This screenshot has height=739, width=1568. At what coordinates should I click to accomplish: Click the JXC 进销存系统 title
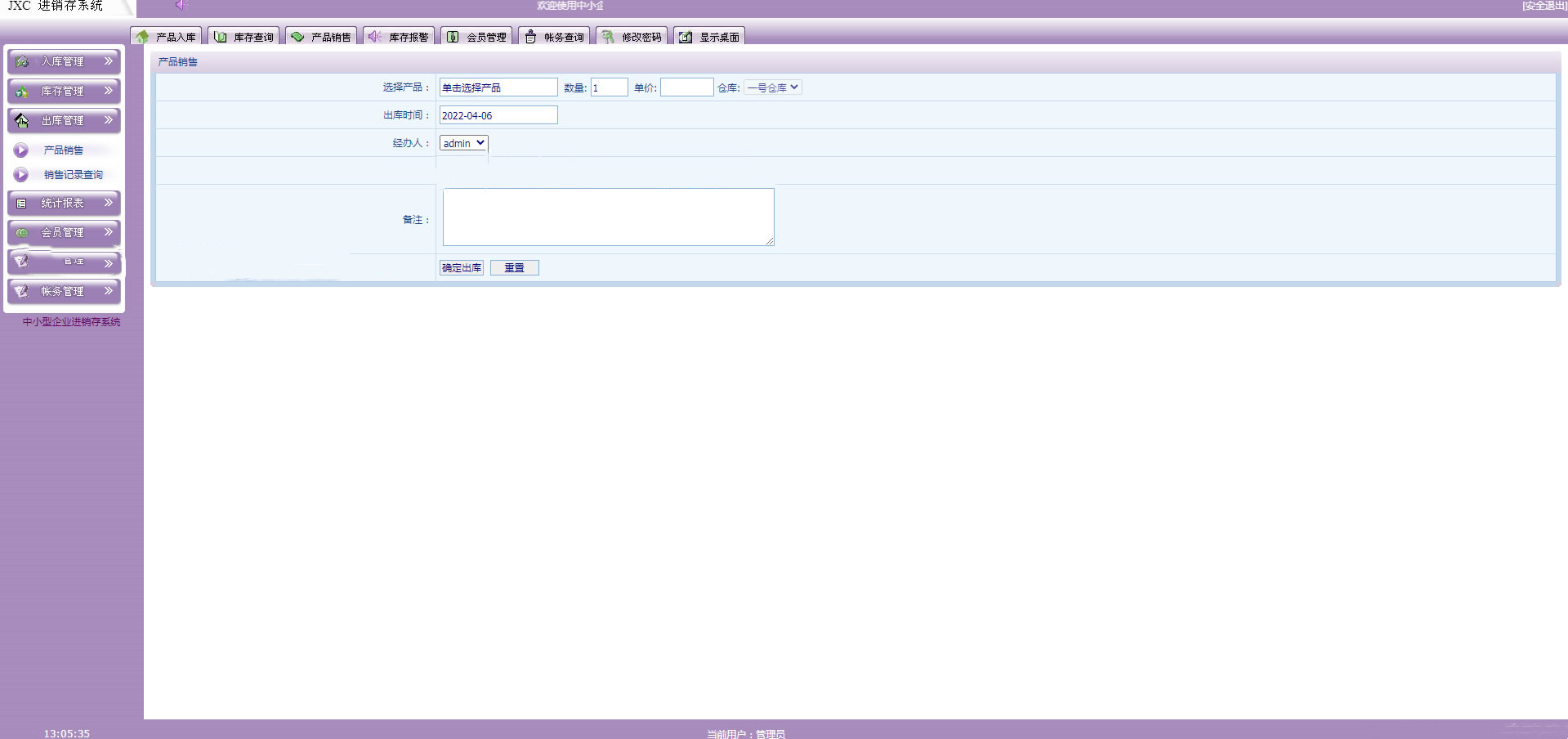56,6
